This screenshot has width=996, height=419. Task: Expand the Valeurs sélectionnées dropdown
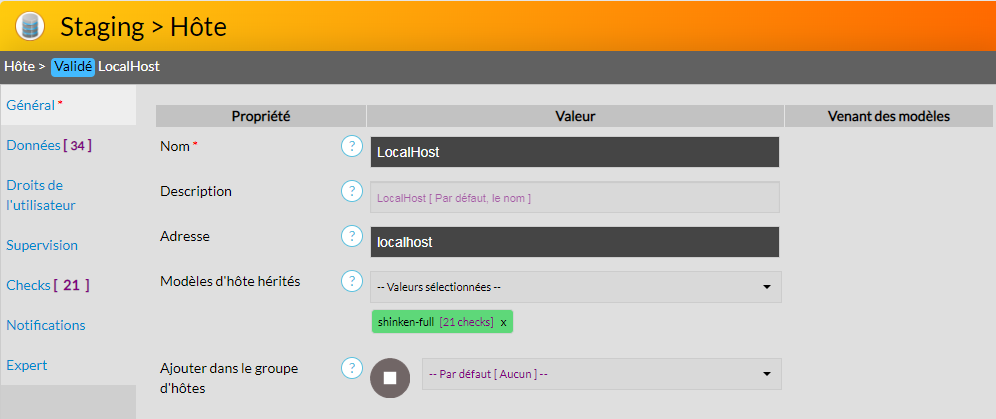[575, 287]
